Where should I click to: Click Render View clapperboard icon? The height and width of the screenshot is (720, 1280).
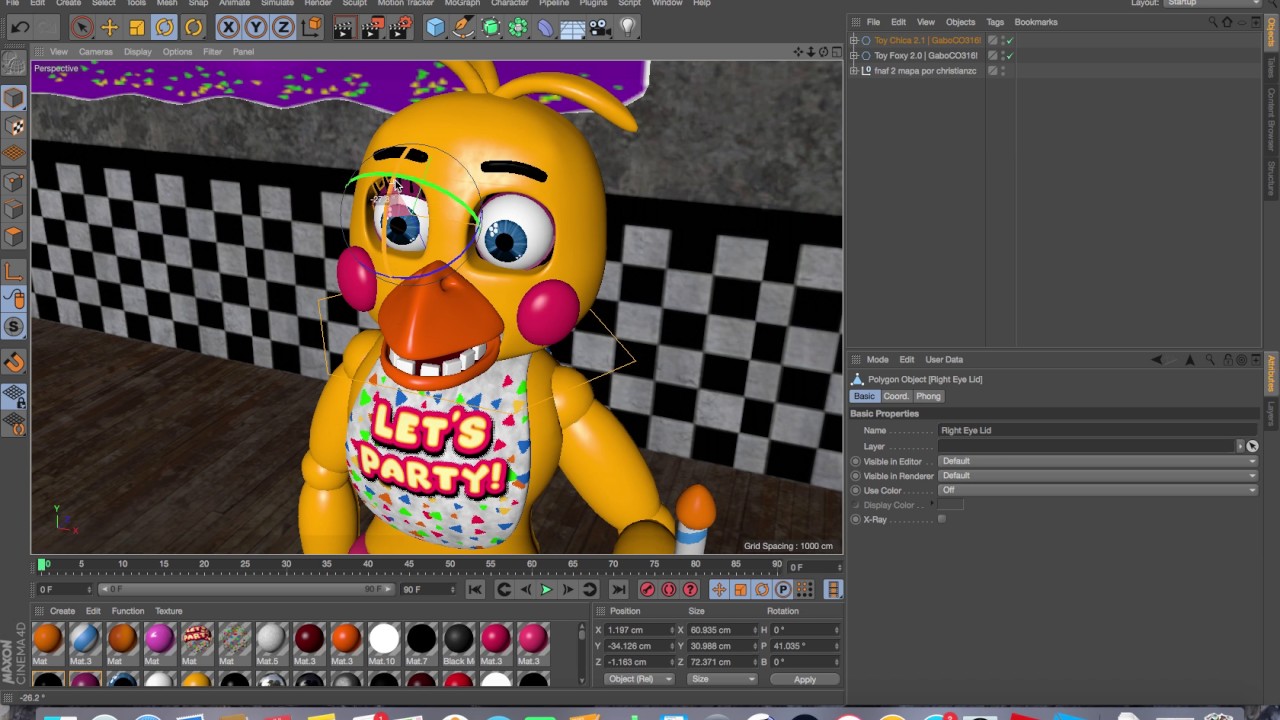tap(343, 28)
